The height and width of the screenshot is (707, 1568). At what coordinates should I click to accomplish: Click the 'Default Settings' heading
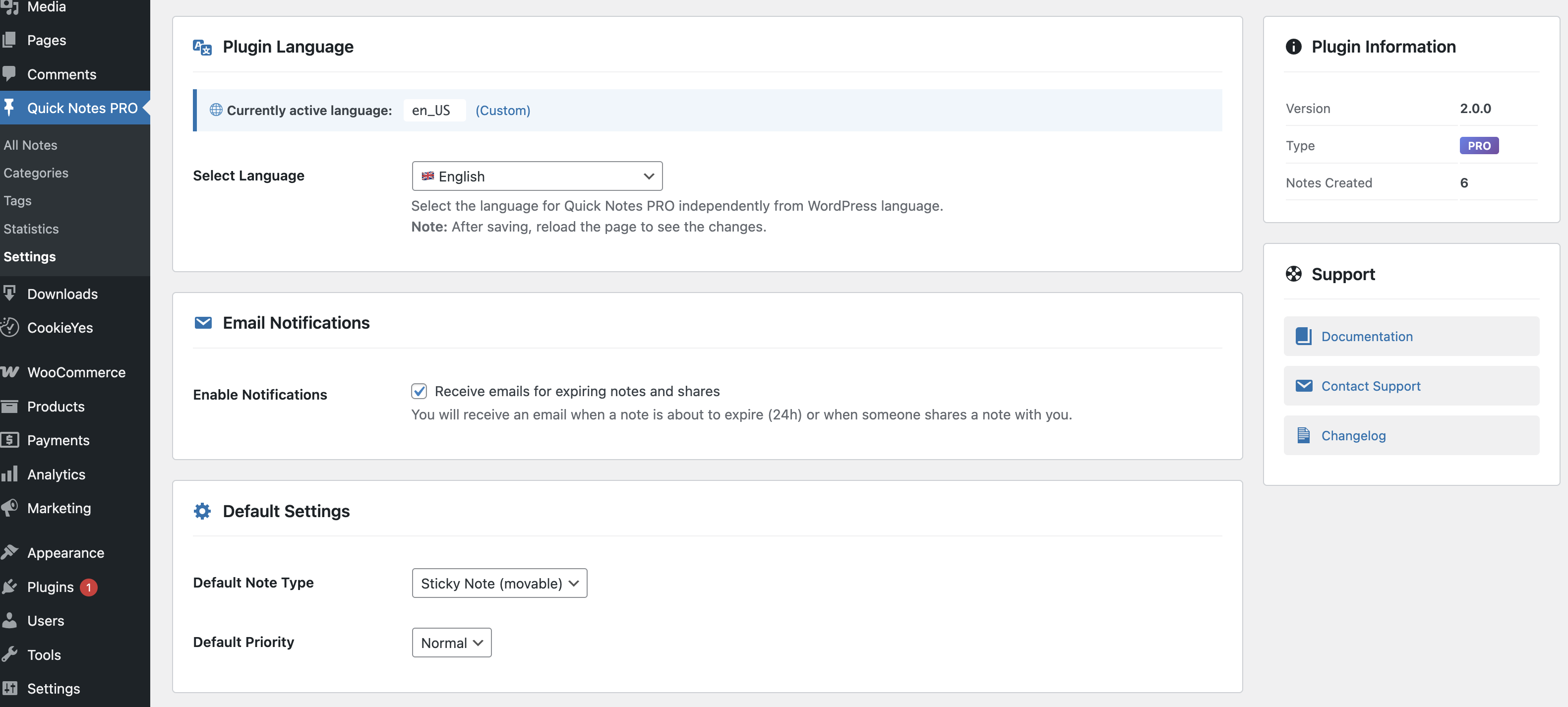(x=286, y=511)
